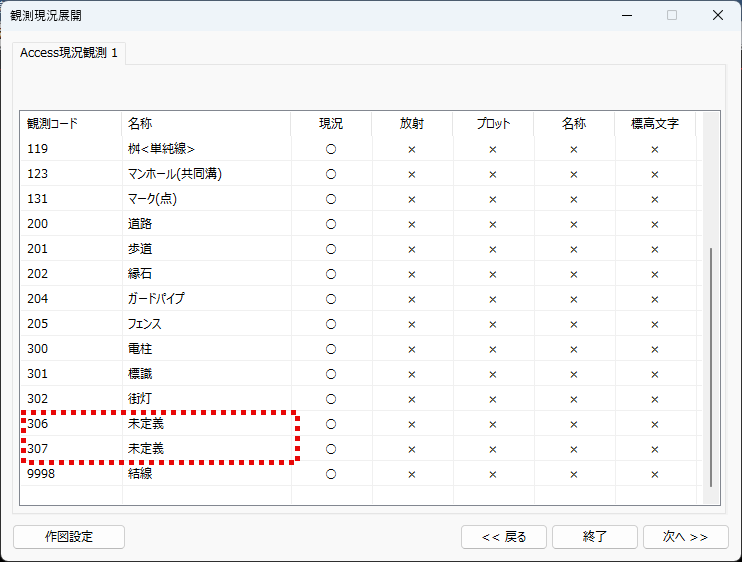The image size is (742, 562).
Task: Open the 作図設定 settings button
Action: point(69,537)
